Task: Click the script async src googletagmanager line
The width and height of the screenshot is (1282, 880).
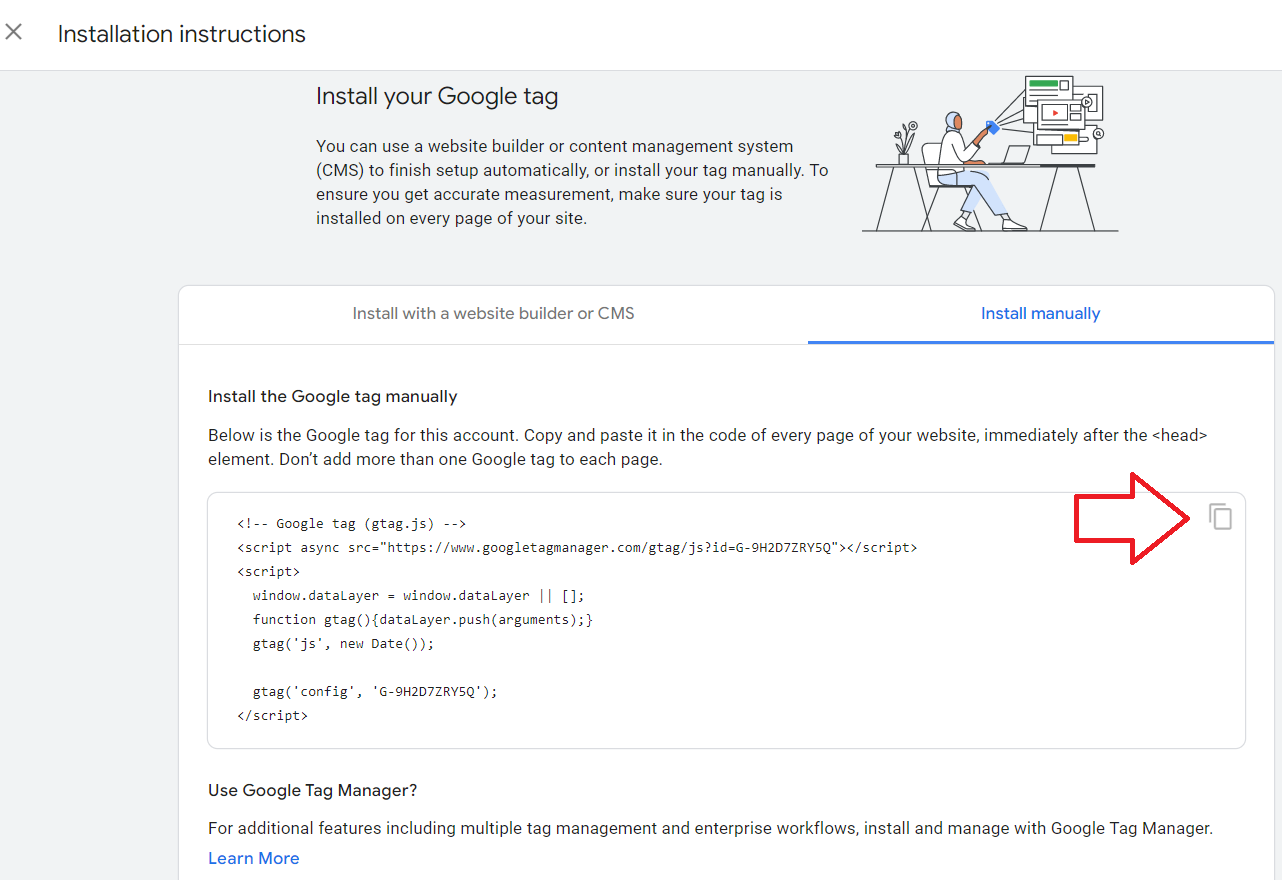Action: click(577, 547)
